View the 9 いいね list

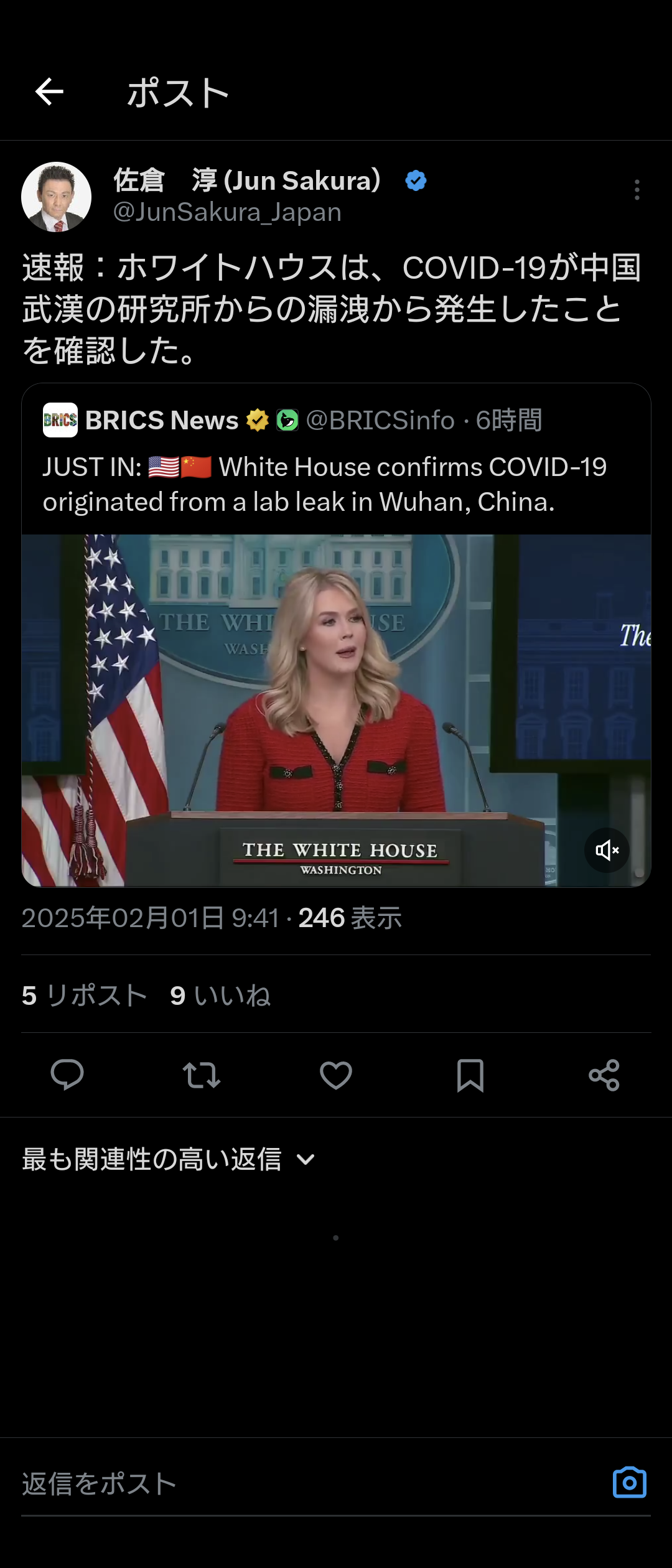[x=220, y=995]
